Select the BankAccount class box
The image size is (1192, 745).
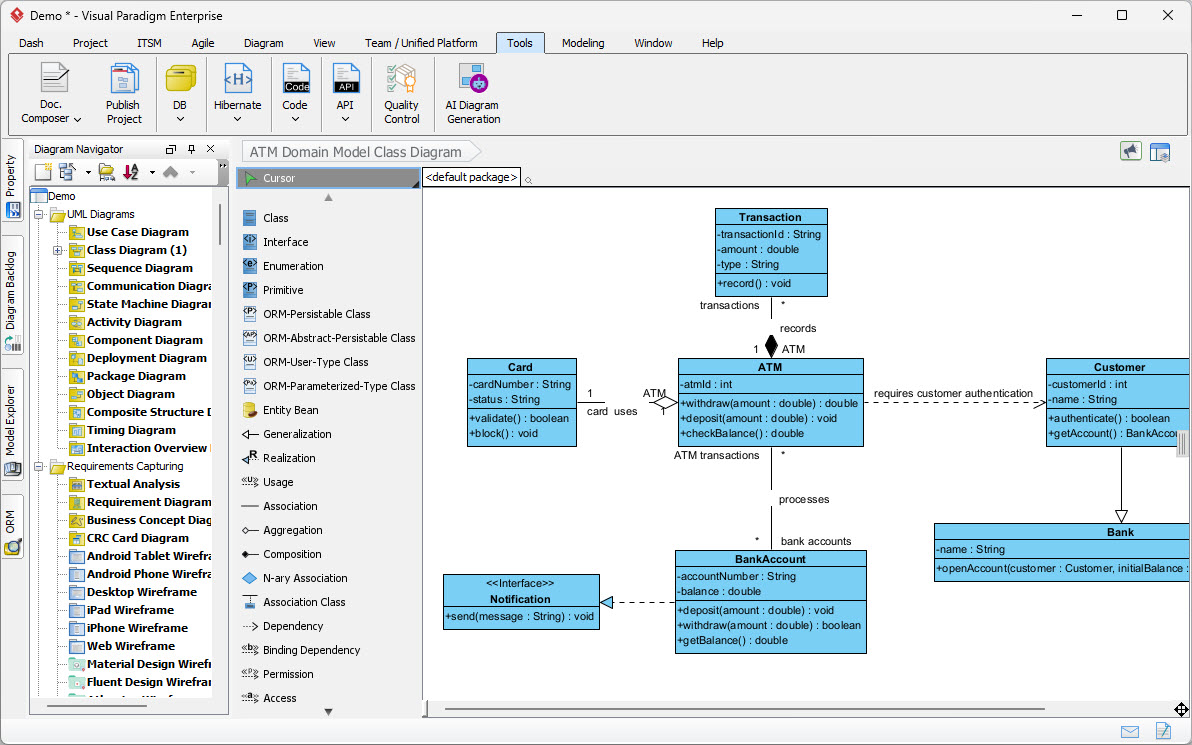pyautogui.click(x=771, y=602)
